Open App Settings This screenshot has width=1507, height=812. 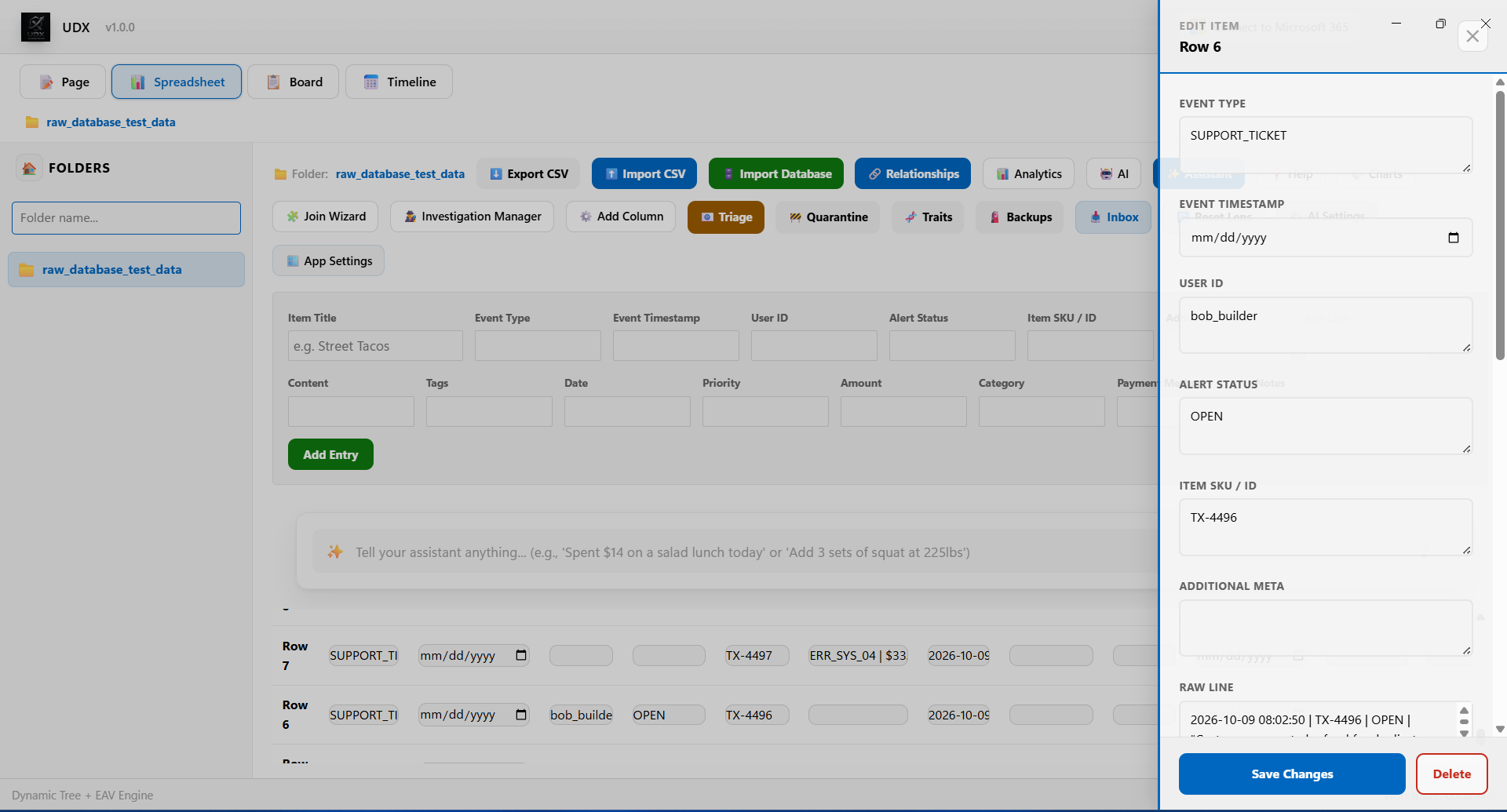pyautogui.click(x=328, y=260)
